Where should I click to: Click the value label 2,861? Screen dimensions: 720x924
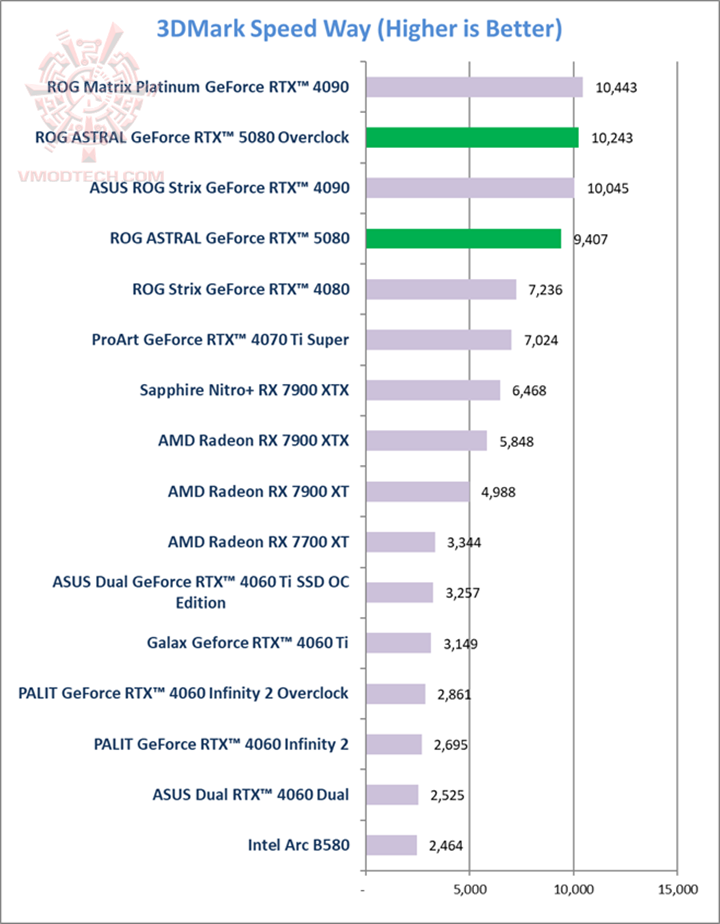point(454,695)
